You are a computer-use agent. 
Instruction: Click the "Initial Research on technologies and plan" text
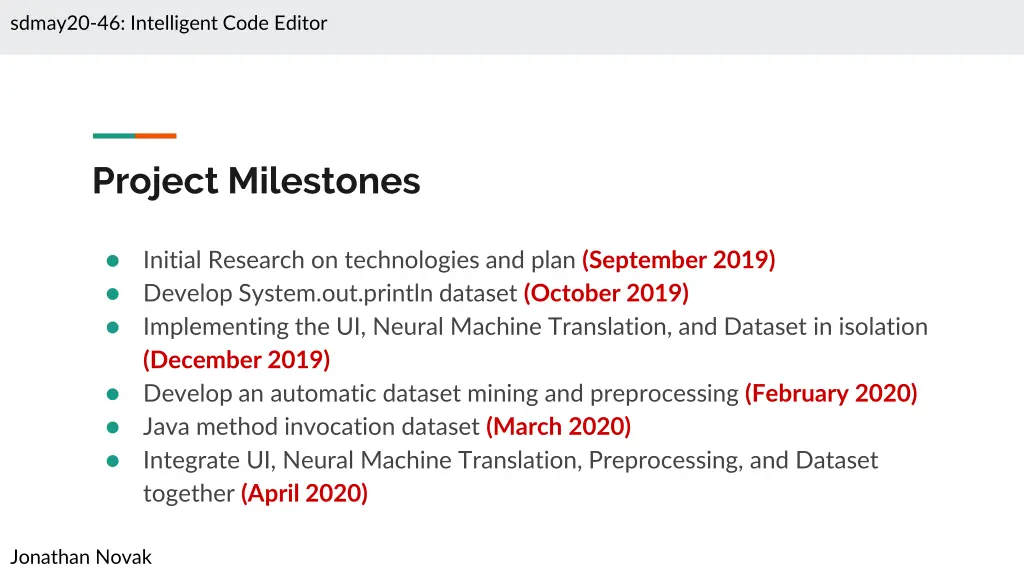(360, 260)
